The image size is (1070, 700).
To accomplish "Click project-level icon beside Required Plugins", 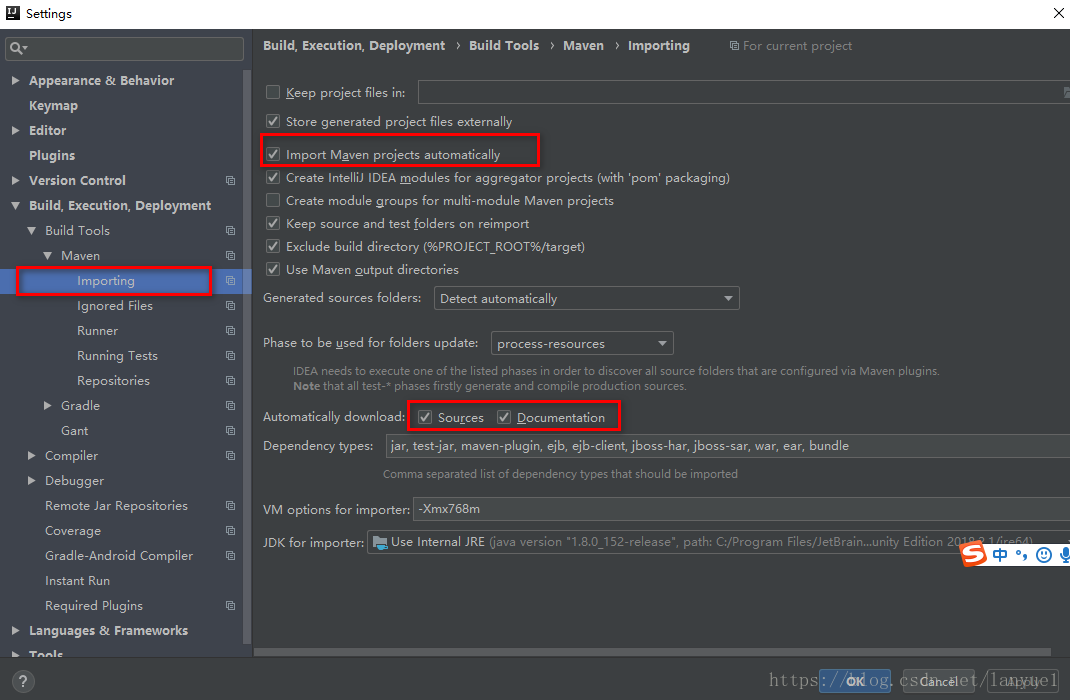I will (x=231, y=606).
